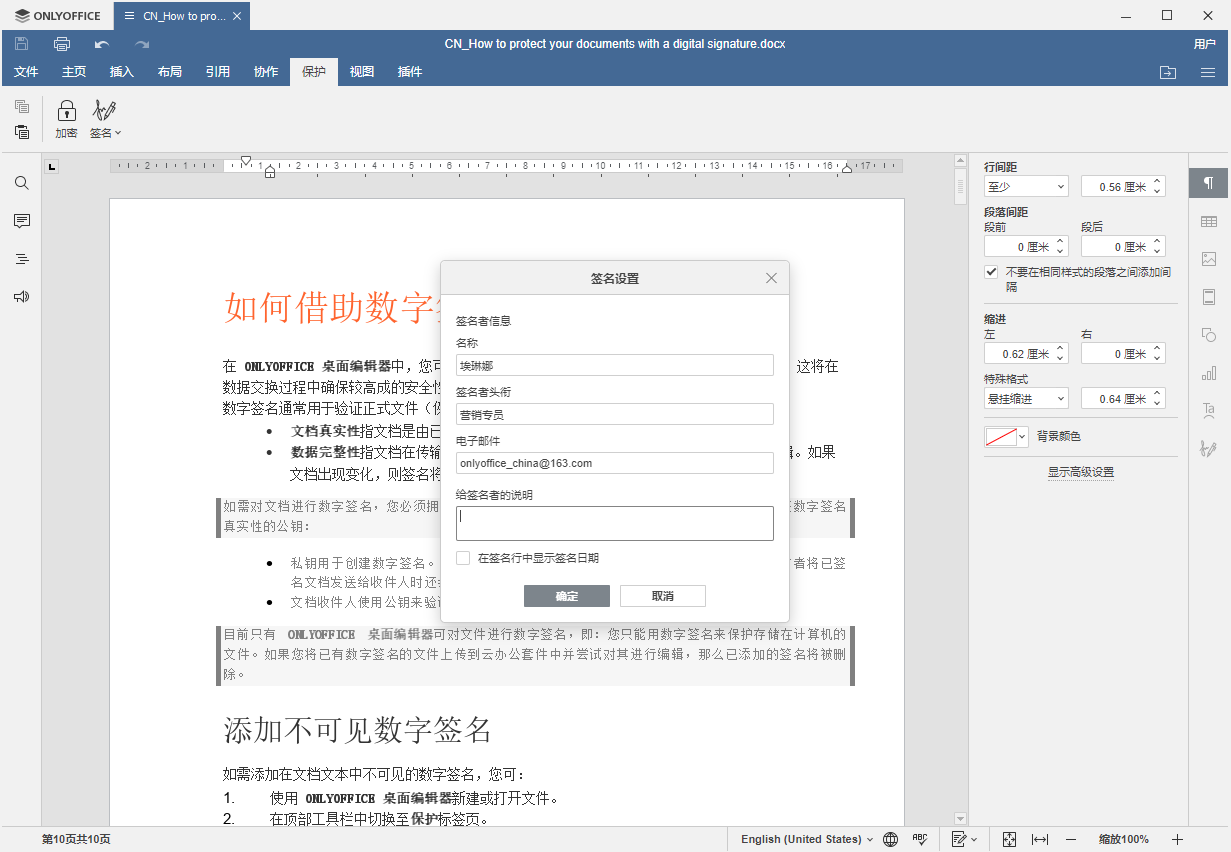Click Fit to width icon
The width and height of the screenshot is (1231, 852).
[1040, 839]
